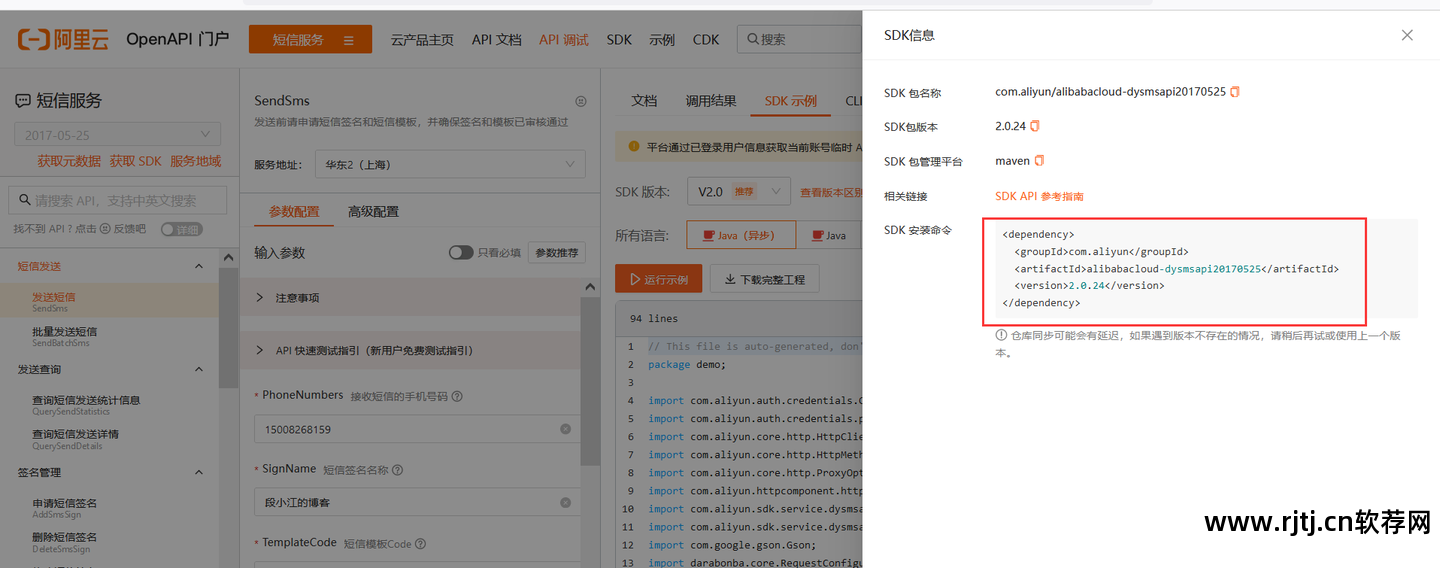Click the 获取元数据 link

69,161
